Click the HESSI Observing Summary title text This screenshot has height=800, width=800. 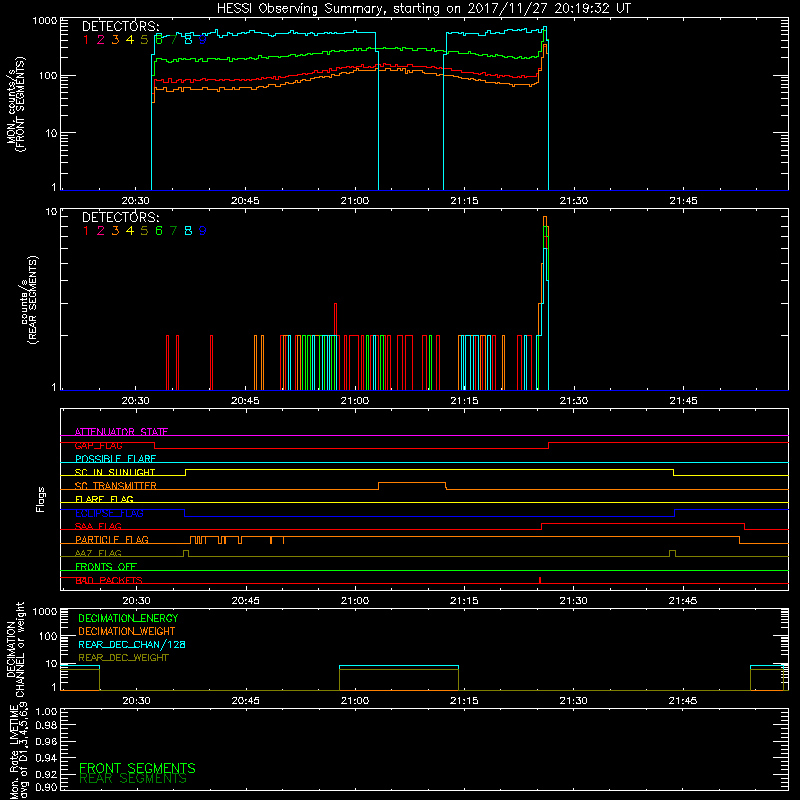click(x=423, y=9)
